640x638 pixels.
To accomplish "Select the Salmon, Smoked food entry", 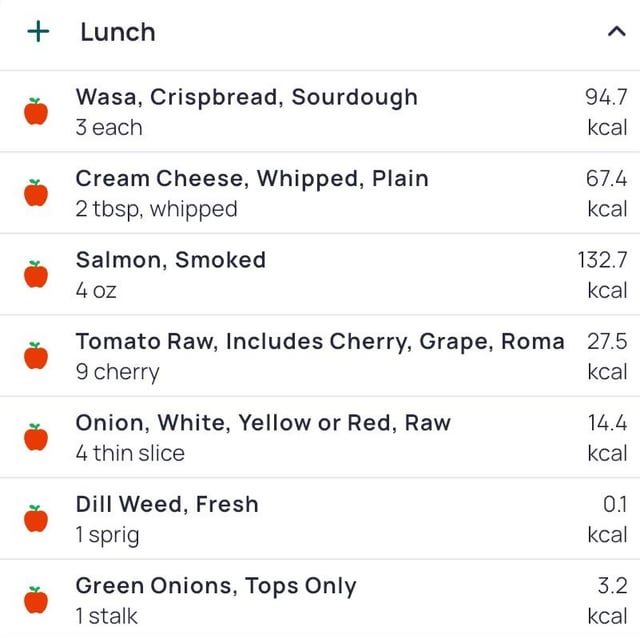I will [x=170, y=261].
